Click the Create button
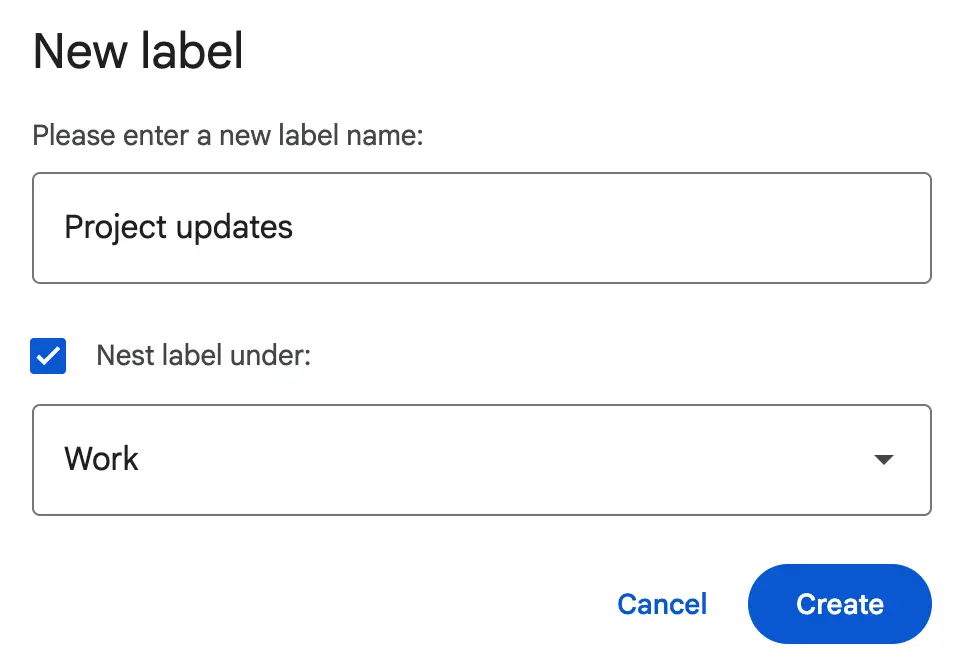Viewport: 960px width, 660px height. 839,604
